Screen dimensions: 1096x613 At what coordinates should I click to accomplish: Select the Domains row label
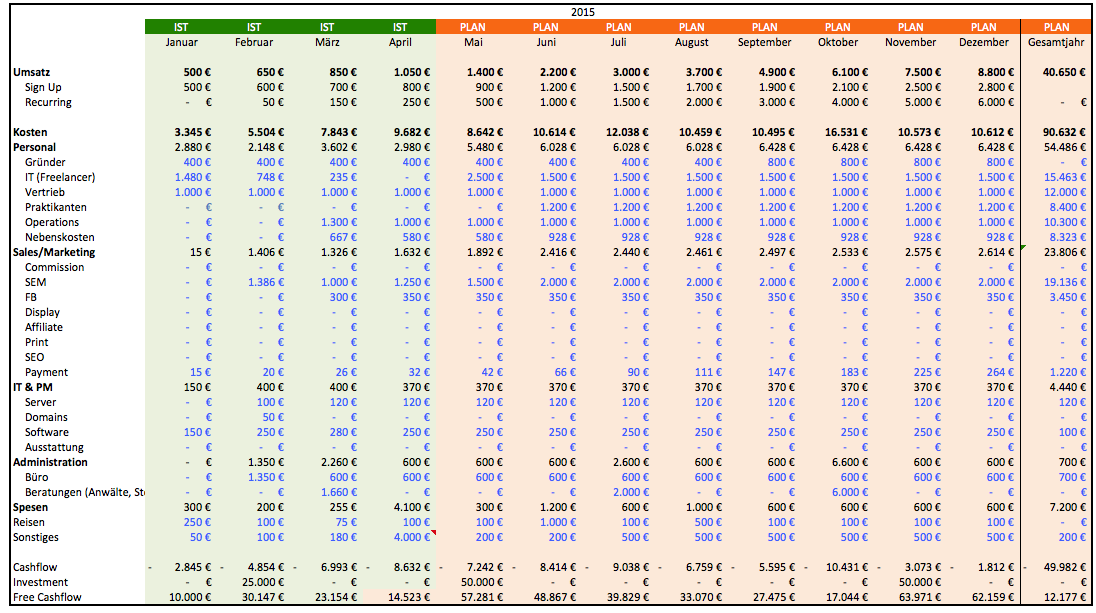coord(46,417)
